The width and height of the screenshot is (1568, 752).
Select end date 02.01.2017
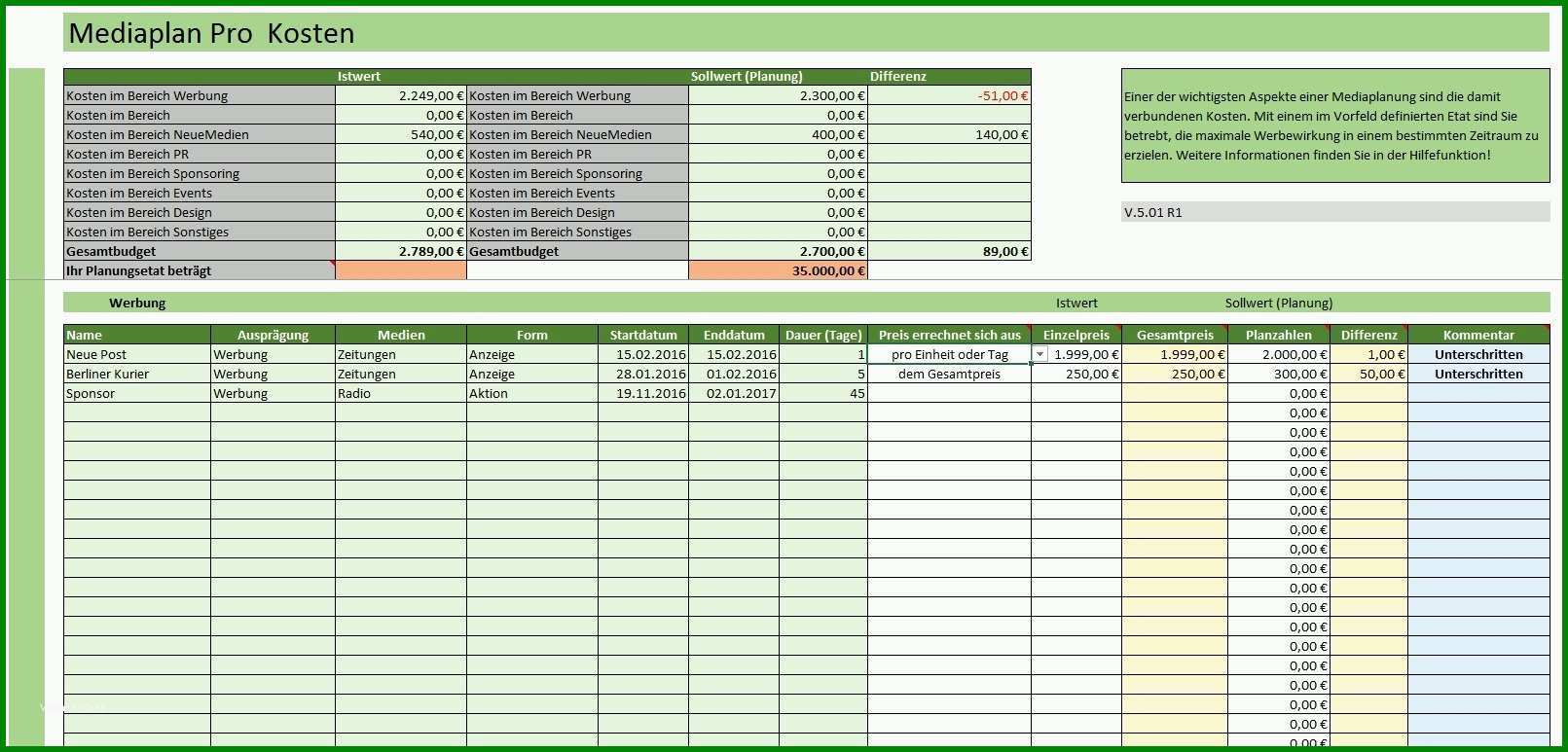(734, 394)
